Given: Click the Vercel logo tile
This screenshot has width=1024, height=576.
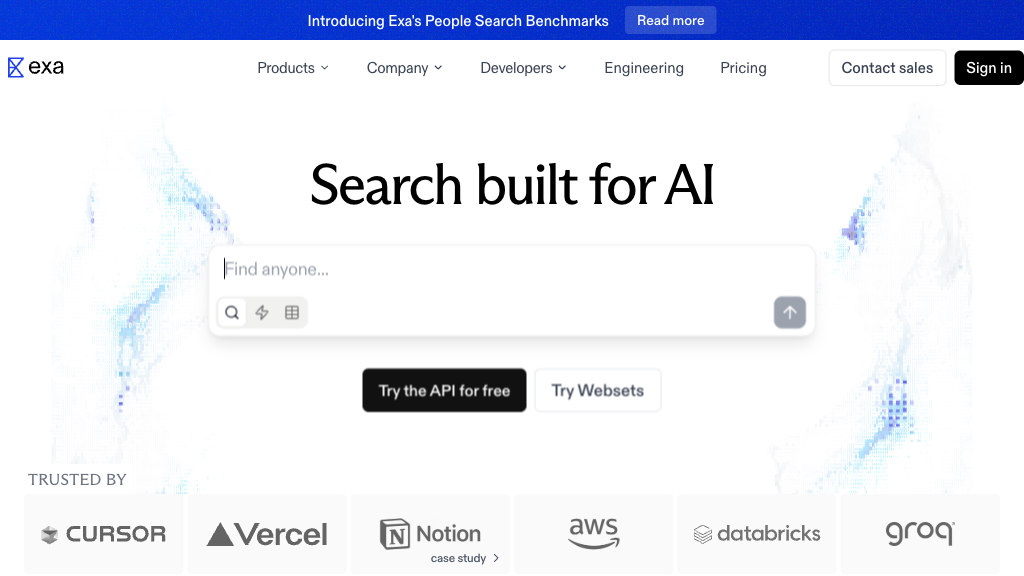Looking at the screenshot, I should (267, 534).
